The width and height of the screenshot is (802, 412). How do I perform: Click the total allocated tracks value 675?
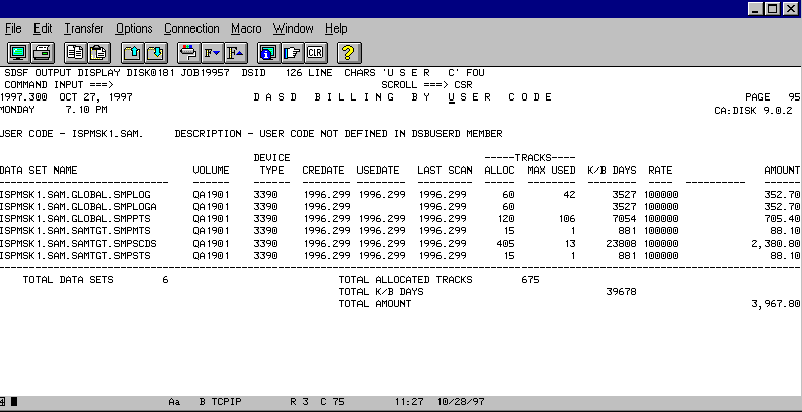(x=530, y=280)
